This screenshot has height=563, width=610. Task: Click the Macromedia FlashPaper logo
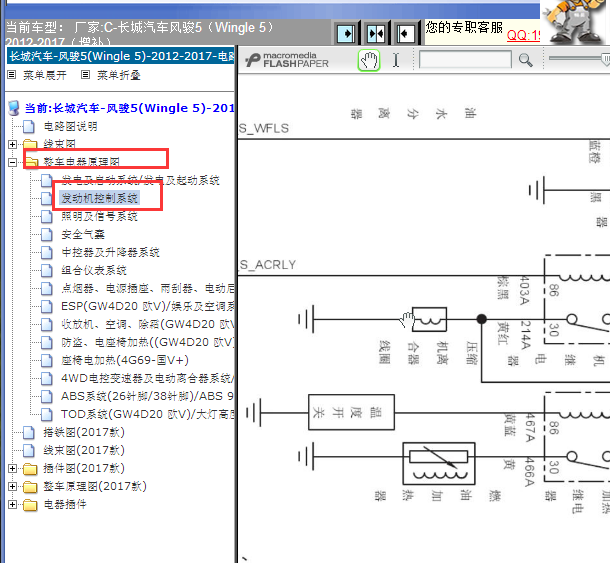click(287, 60)
